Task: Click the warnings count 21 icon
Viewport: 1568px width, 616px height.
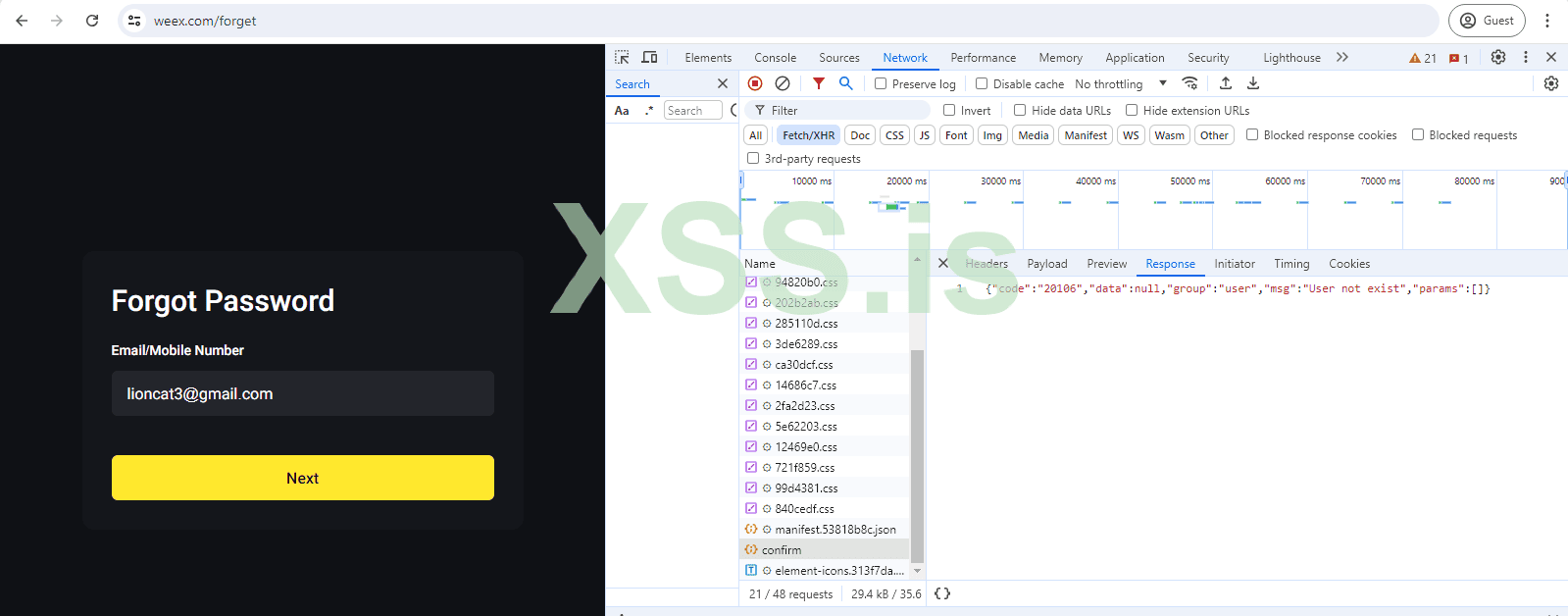Action: [1423, 58]
